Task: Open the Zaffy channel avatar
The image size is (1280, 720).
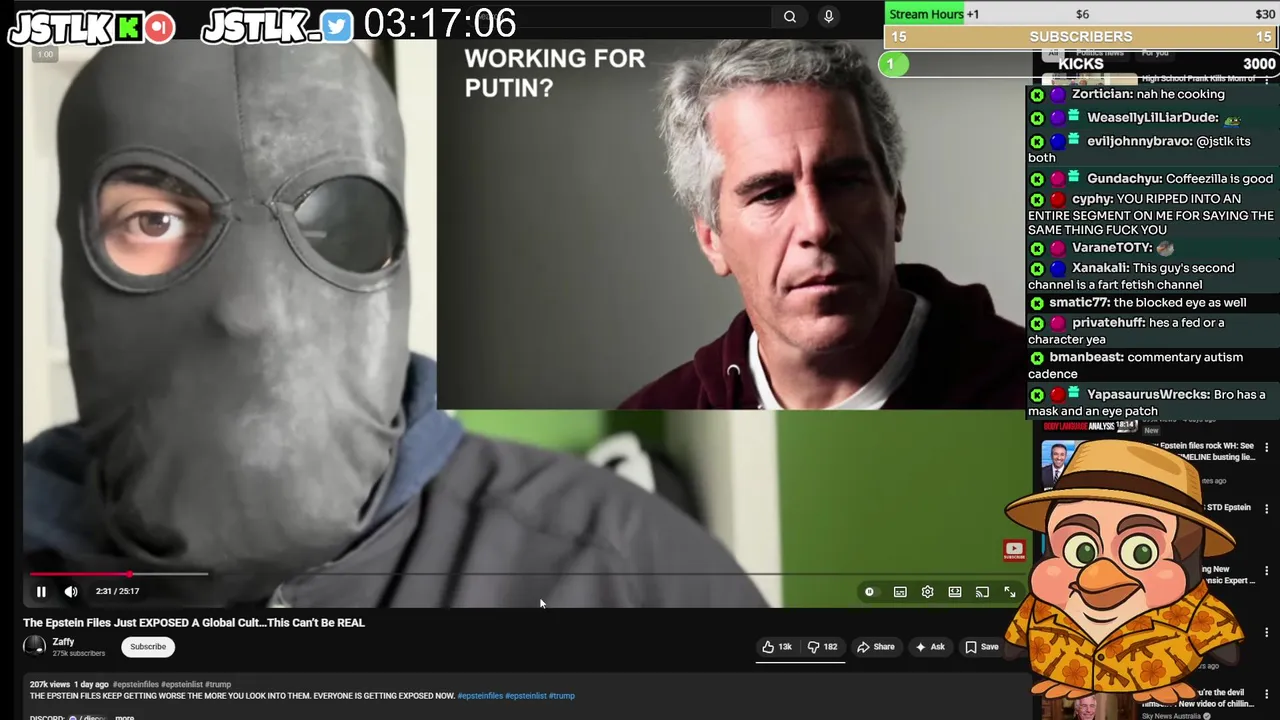Action: [35, 646]
